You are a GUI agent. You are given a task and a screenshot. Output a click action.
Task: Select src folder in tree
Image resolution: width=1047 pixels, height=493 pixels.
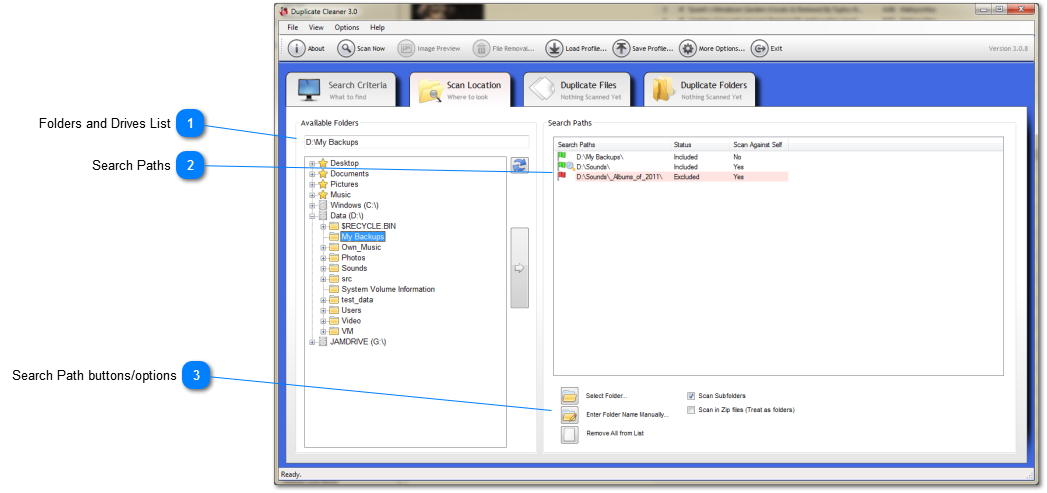[x=347, y=279]
